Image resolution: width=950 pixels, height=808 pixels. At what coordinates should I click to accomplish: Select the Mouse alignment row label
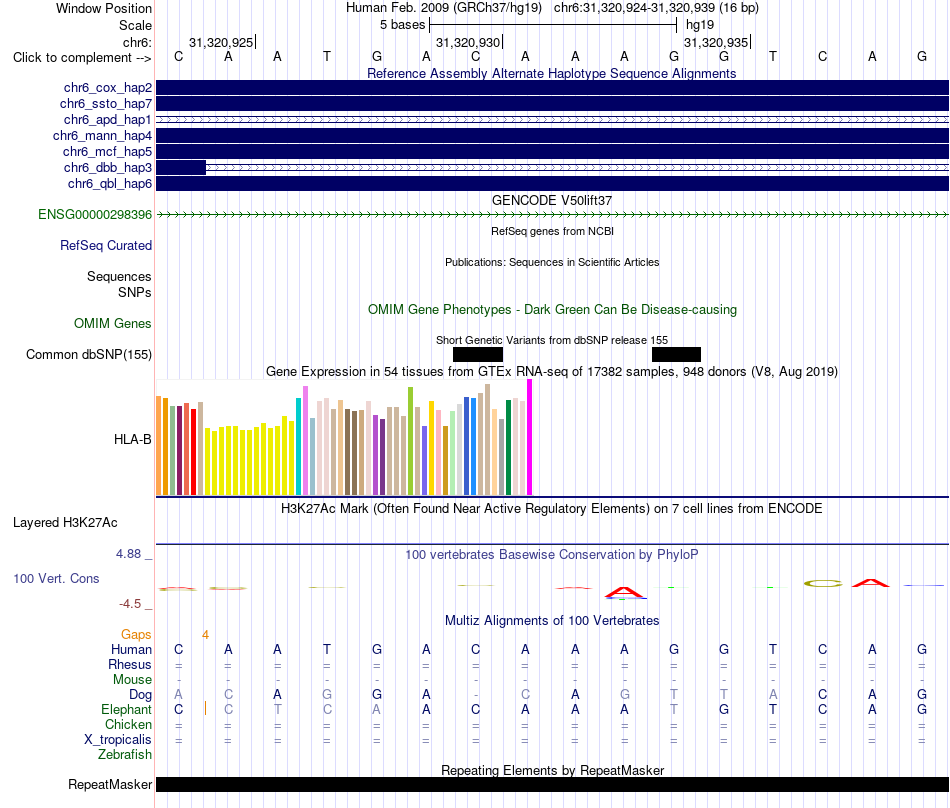[x=133, y=680]
